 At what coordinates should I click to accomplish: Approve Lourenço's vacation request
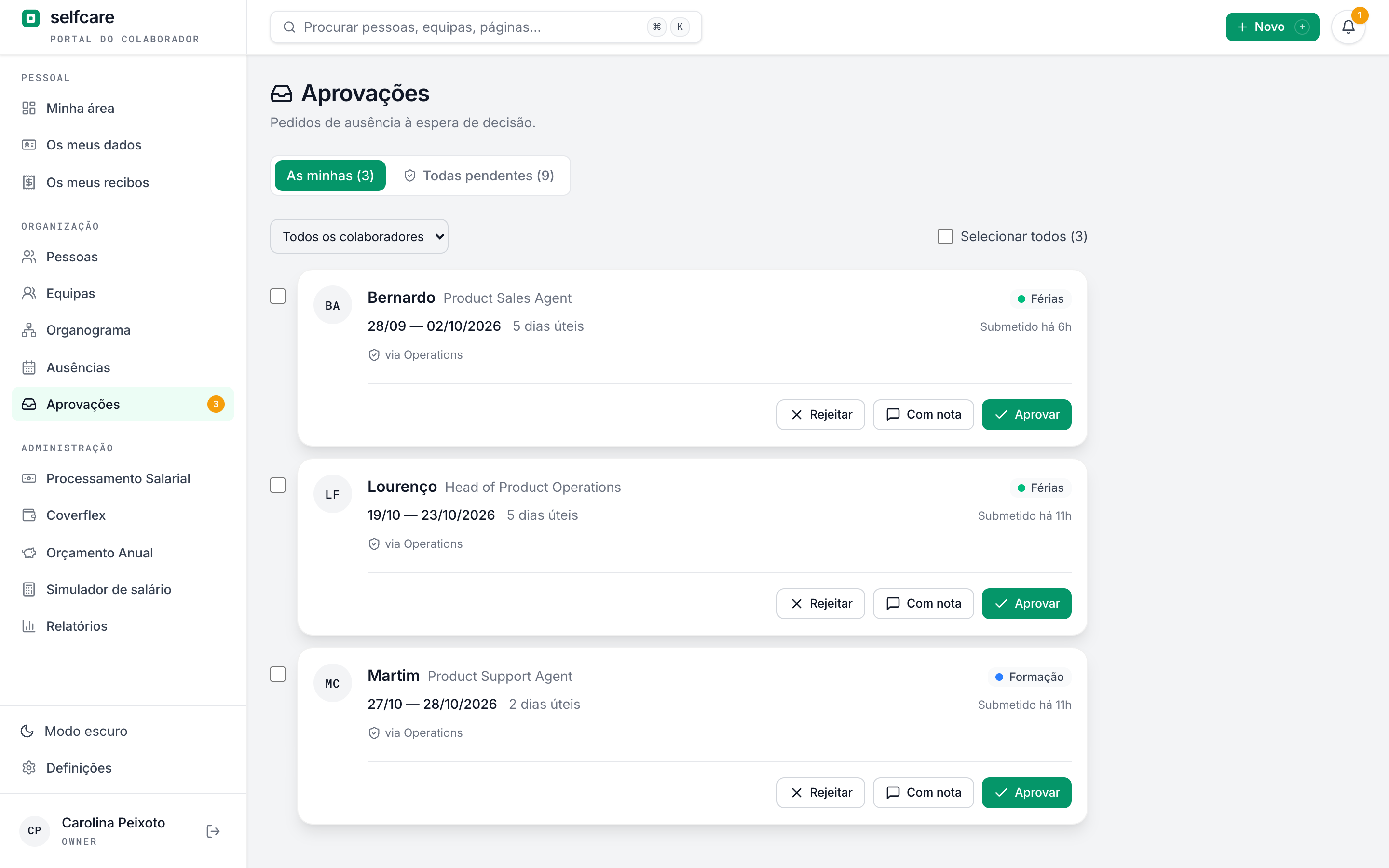[x=1026, y=603]
